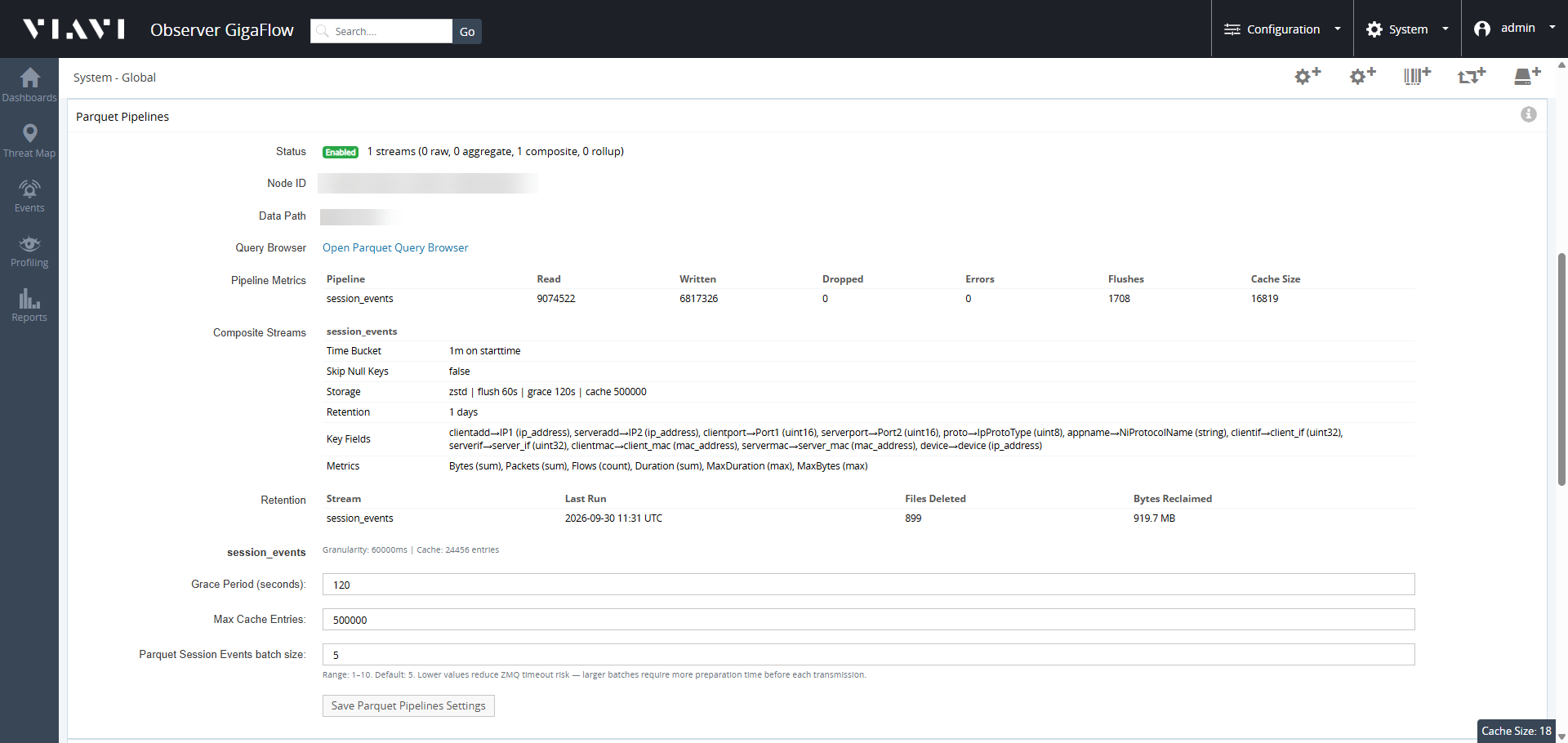Click the page vertical scrollbar thumb
This screenshot has height=743, width=1568.
pyautogui.click(x=1561, y=369)
